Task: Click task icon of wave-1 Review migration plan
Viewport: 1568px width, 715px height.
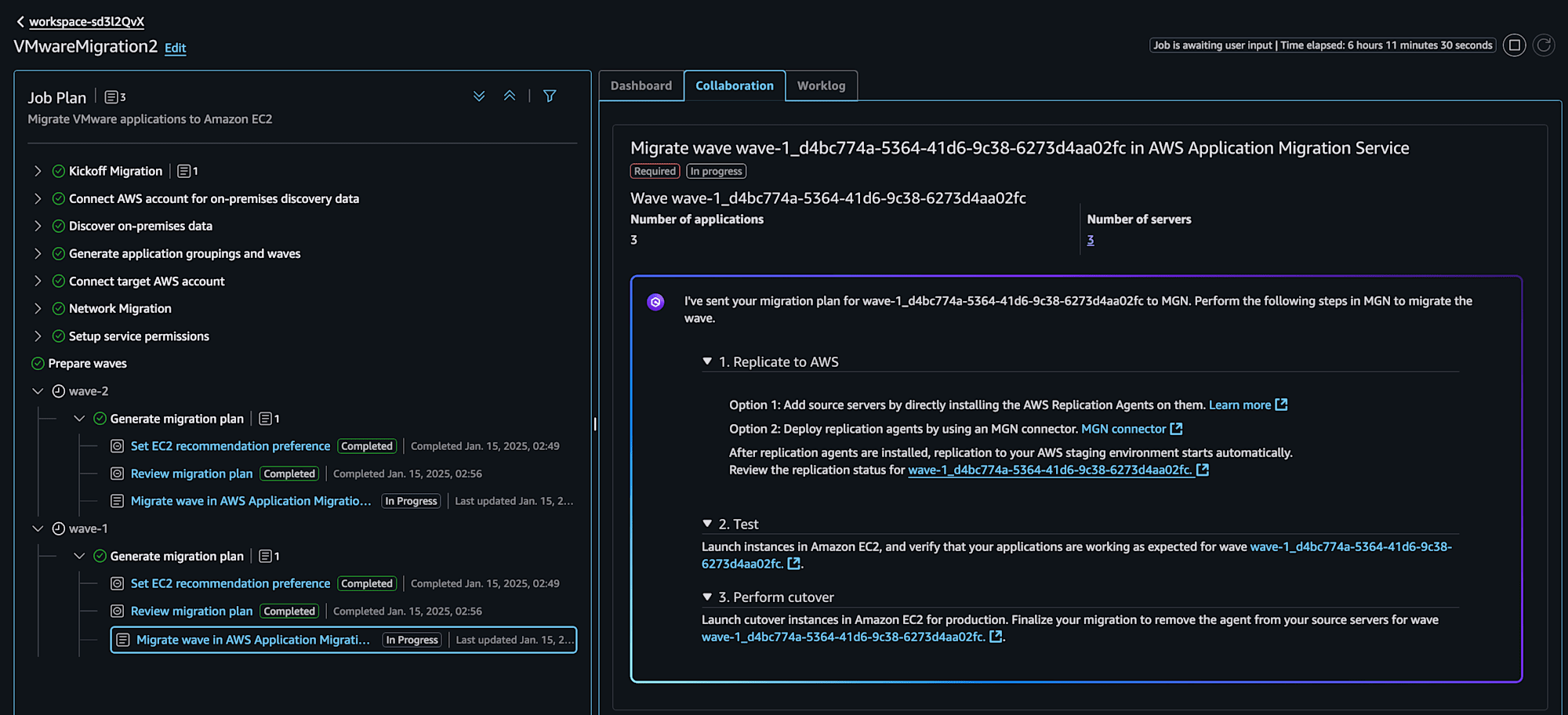Action: 117,611
